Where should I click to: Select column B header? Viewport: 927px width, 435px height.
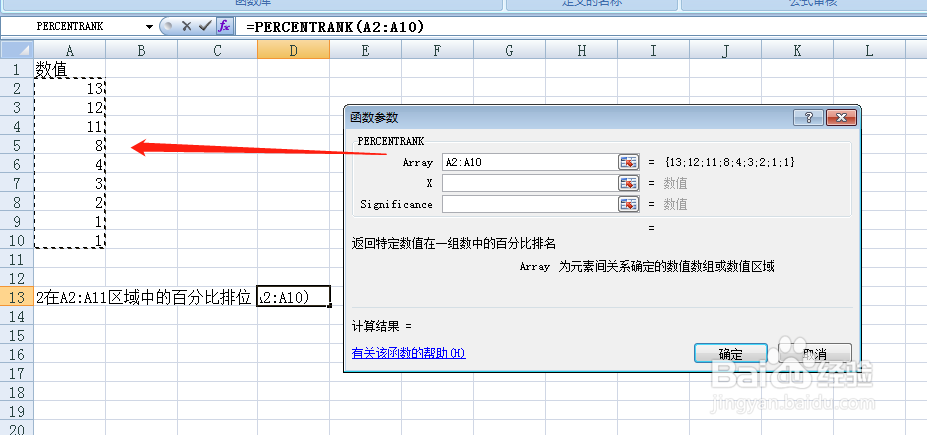click(x=141, y=50)
